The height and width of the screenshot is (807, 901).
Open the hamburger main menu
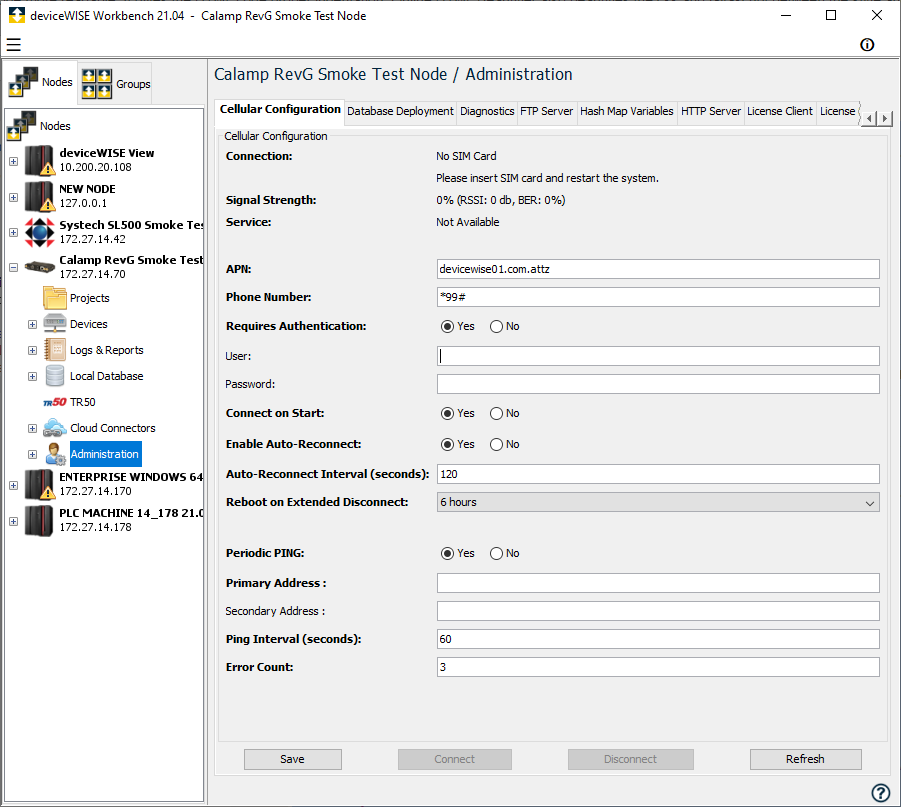[14, 44]
